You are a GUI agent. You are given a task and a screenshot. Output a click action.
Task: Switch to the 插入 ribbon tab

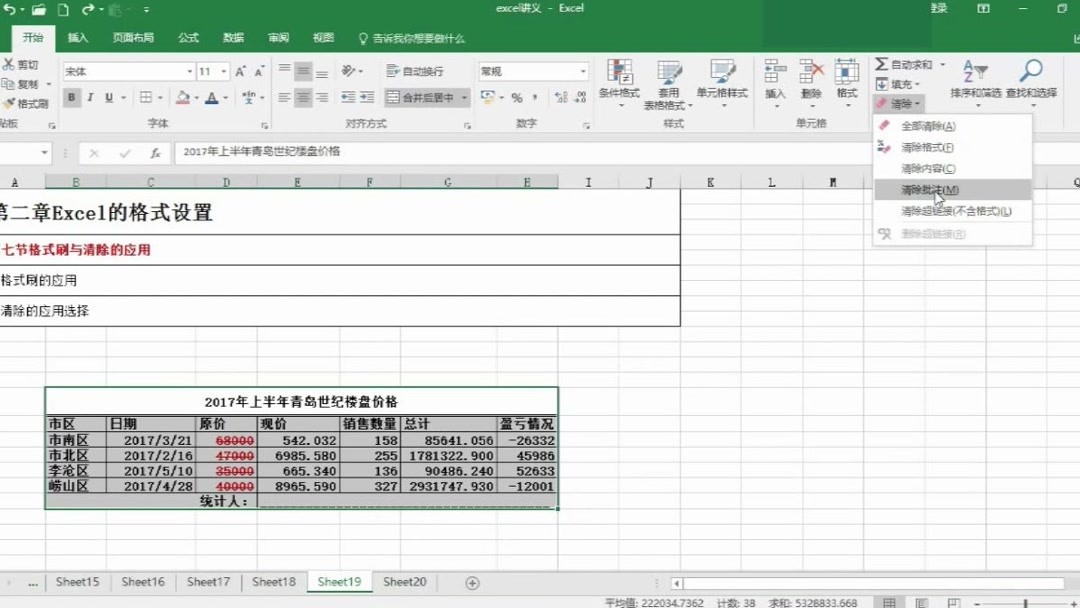coord(78,37)
